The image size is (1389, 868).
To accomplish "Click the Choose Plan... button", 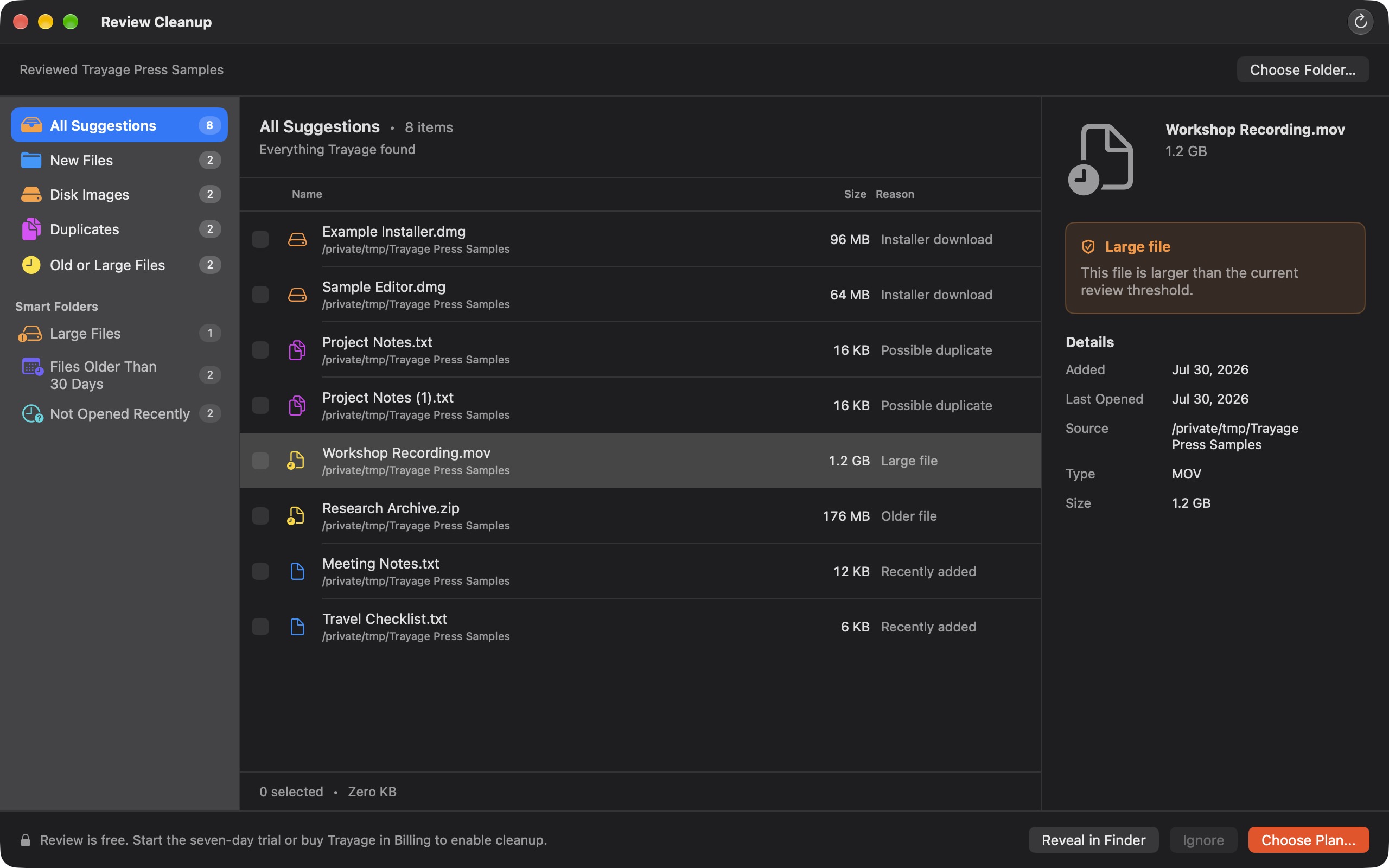I will pos(1308,840).
